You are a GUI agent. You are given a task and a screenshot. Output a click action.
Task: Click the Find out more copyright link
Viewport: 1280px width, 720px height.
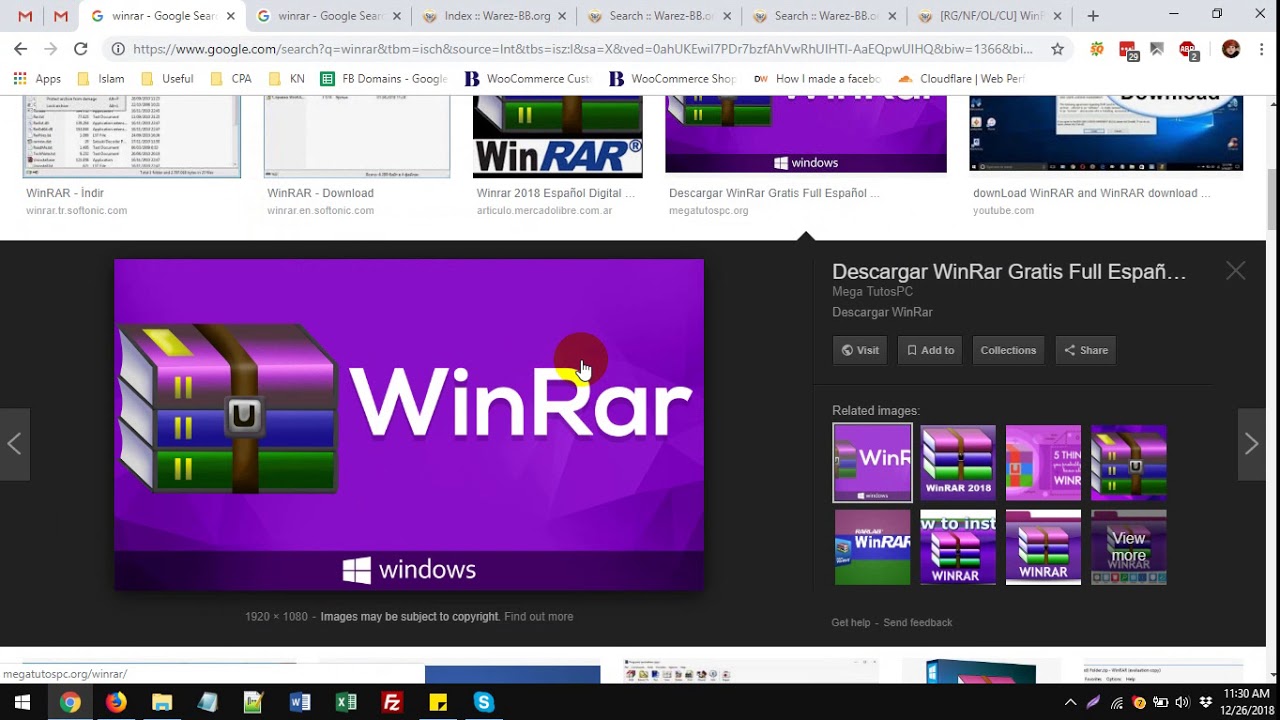tap(539, 617)
